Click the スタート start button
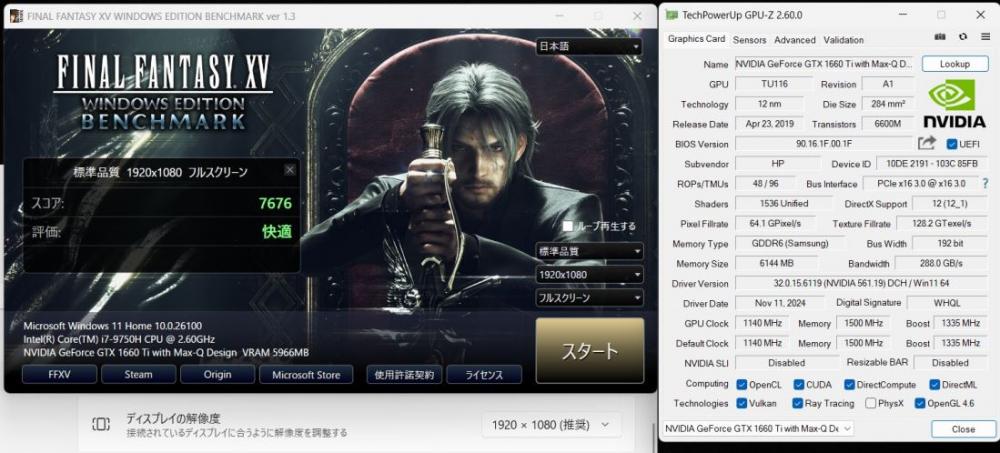1000x453 pixels. coord(589,350)
